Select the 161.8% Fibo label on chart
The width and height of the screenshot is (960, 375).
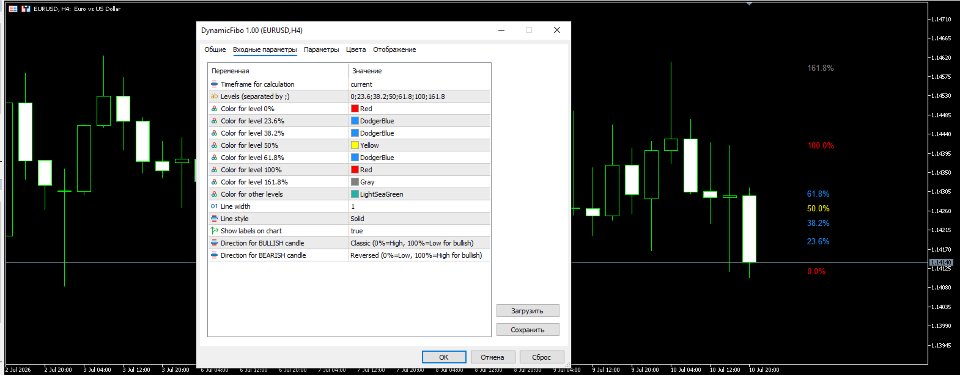(x=820, y=68)
